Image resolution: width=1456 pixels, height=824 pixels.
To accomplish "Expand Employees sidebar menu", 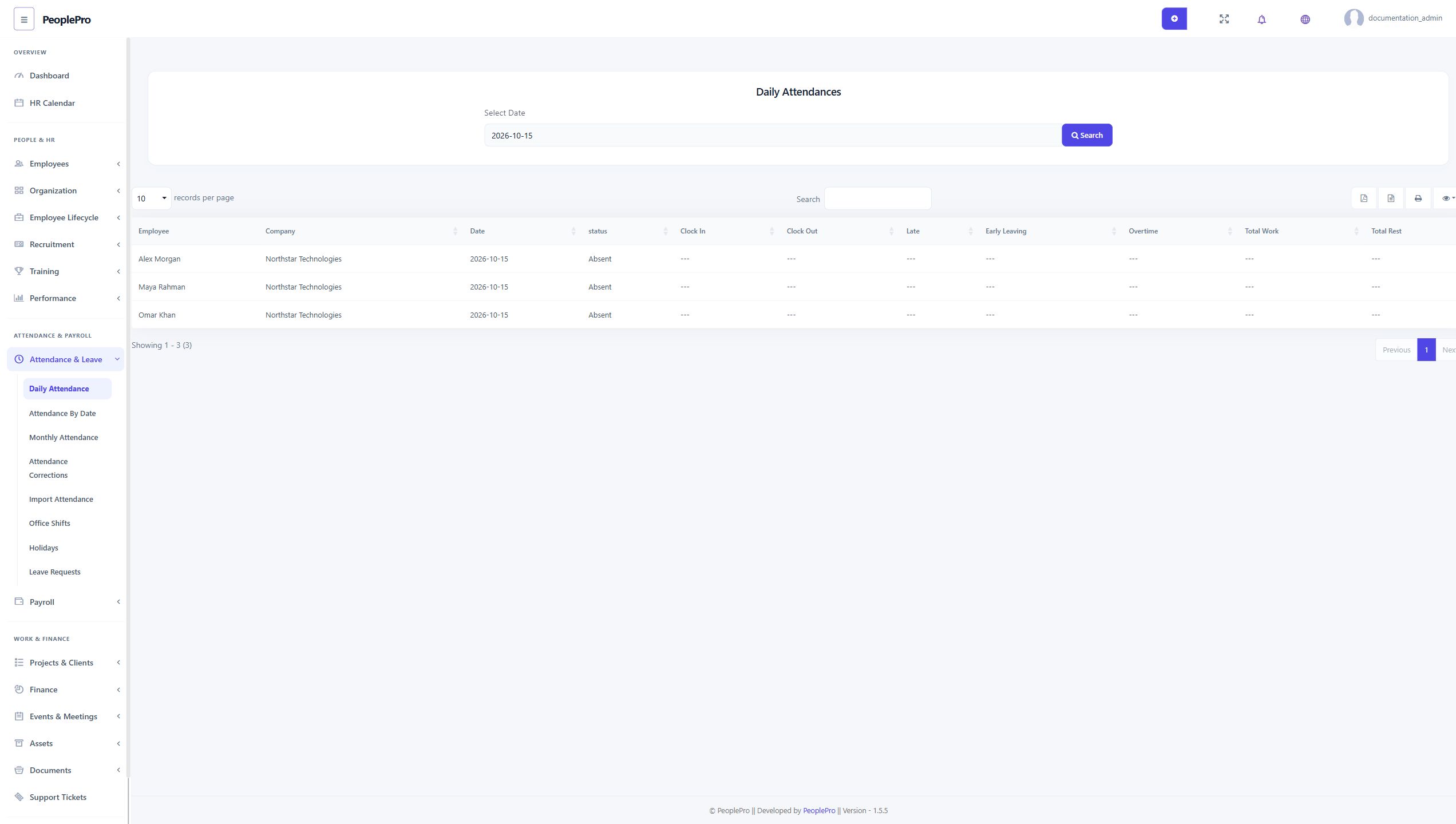I will coord(66,164).
